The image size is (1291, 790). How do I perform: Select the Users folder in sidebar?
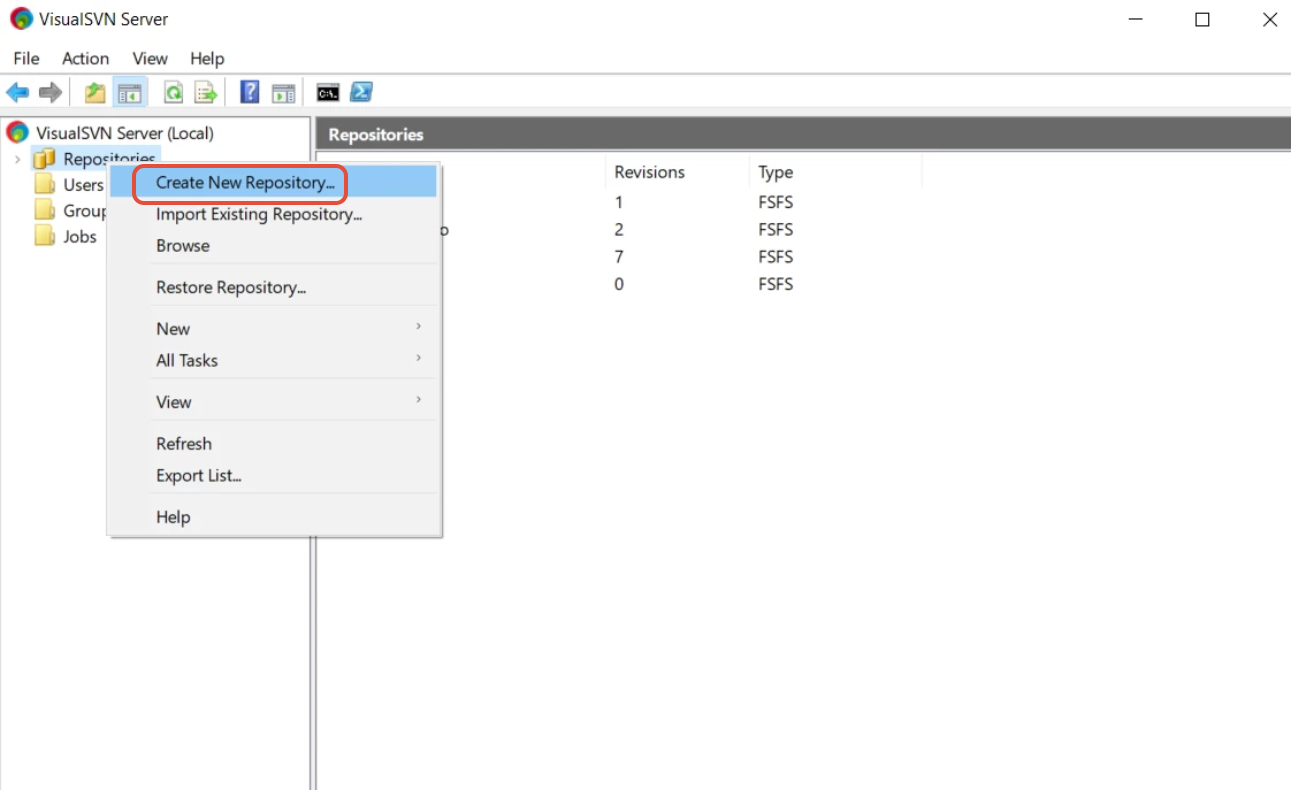[x=84, y=184]
